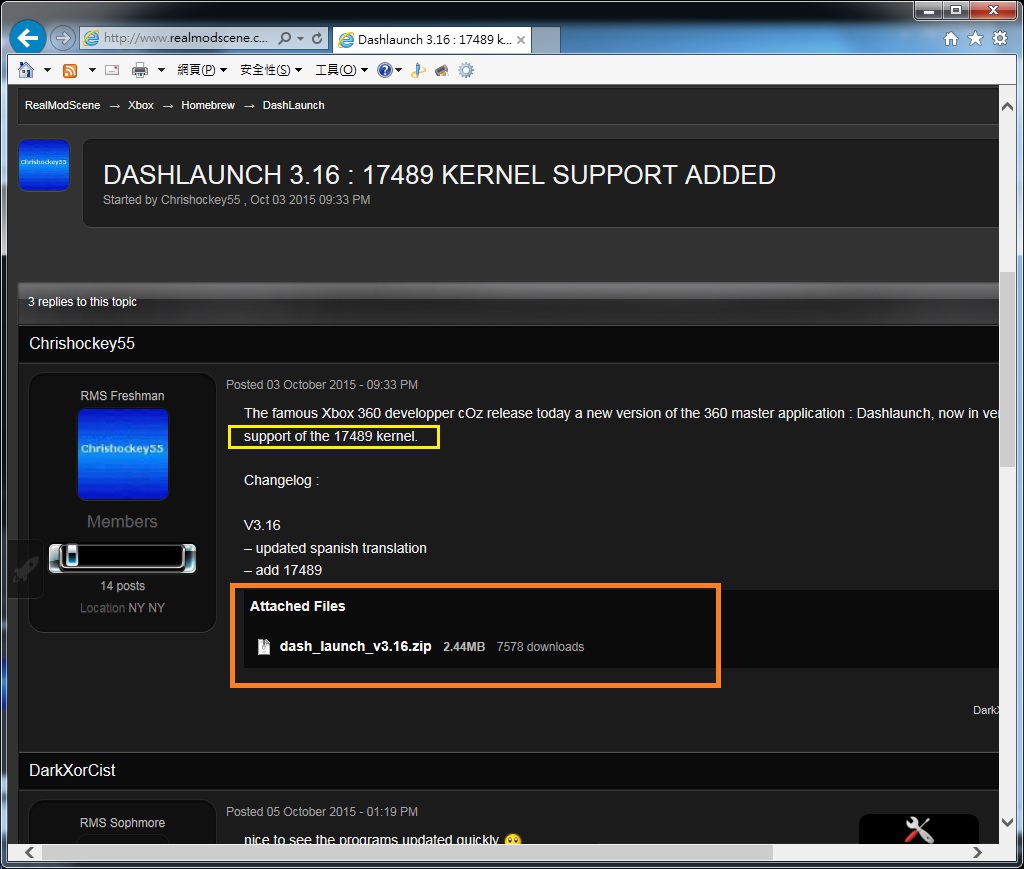Screen dimensions: 1024x869
Task: Click the dark add-on icon before the gear
Action: pos(442,70)
